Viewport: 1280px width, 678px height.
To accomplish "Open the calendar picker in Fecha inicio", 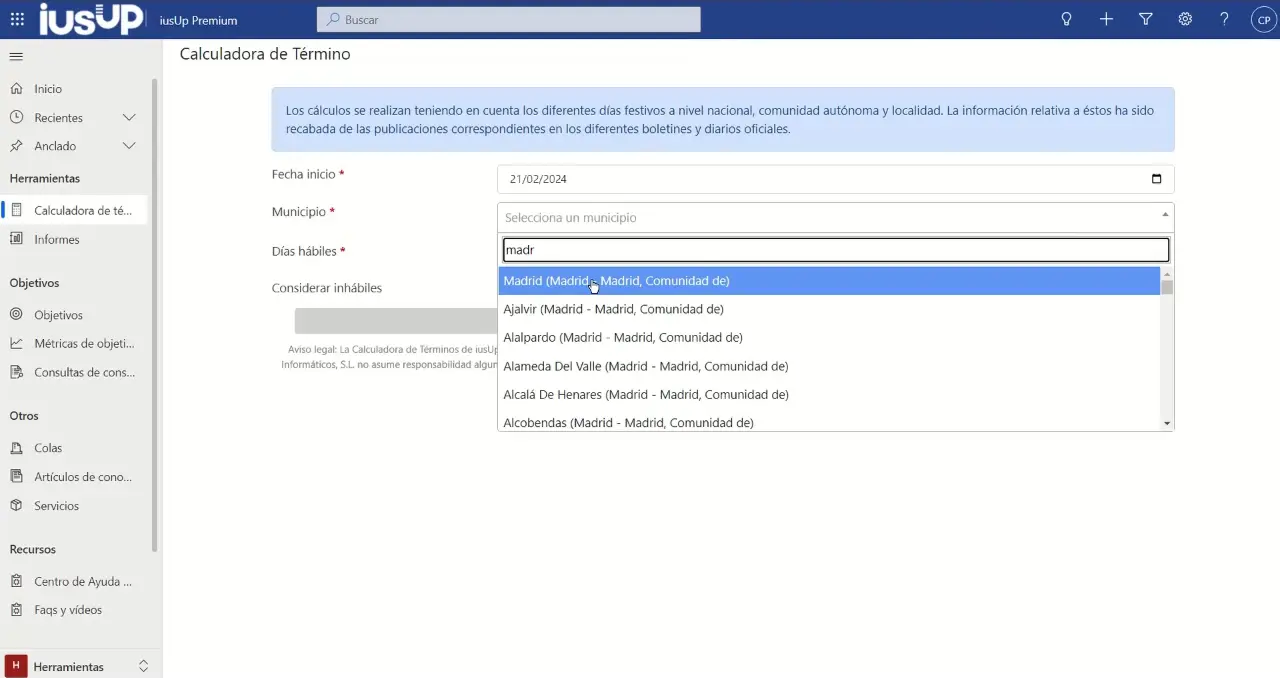I will 1157,179.
